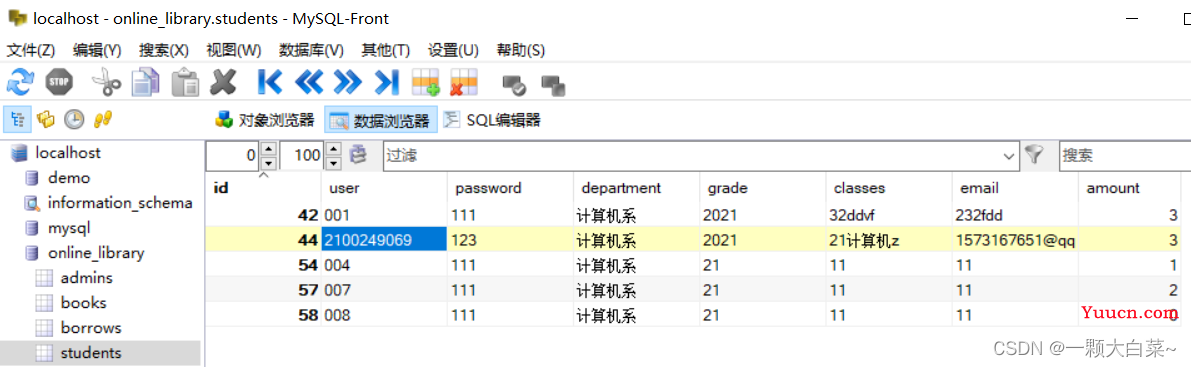This screenshot has height=367, width=1191.
Task: Click the scissors Cut icon
Action: (106, 81)
